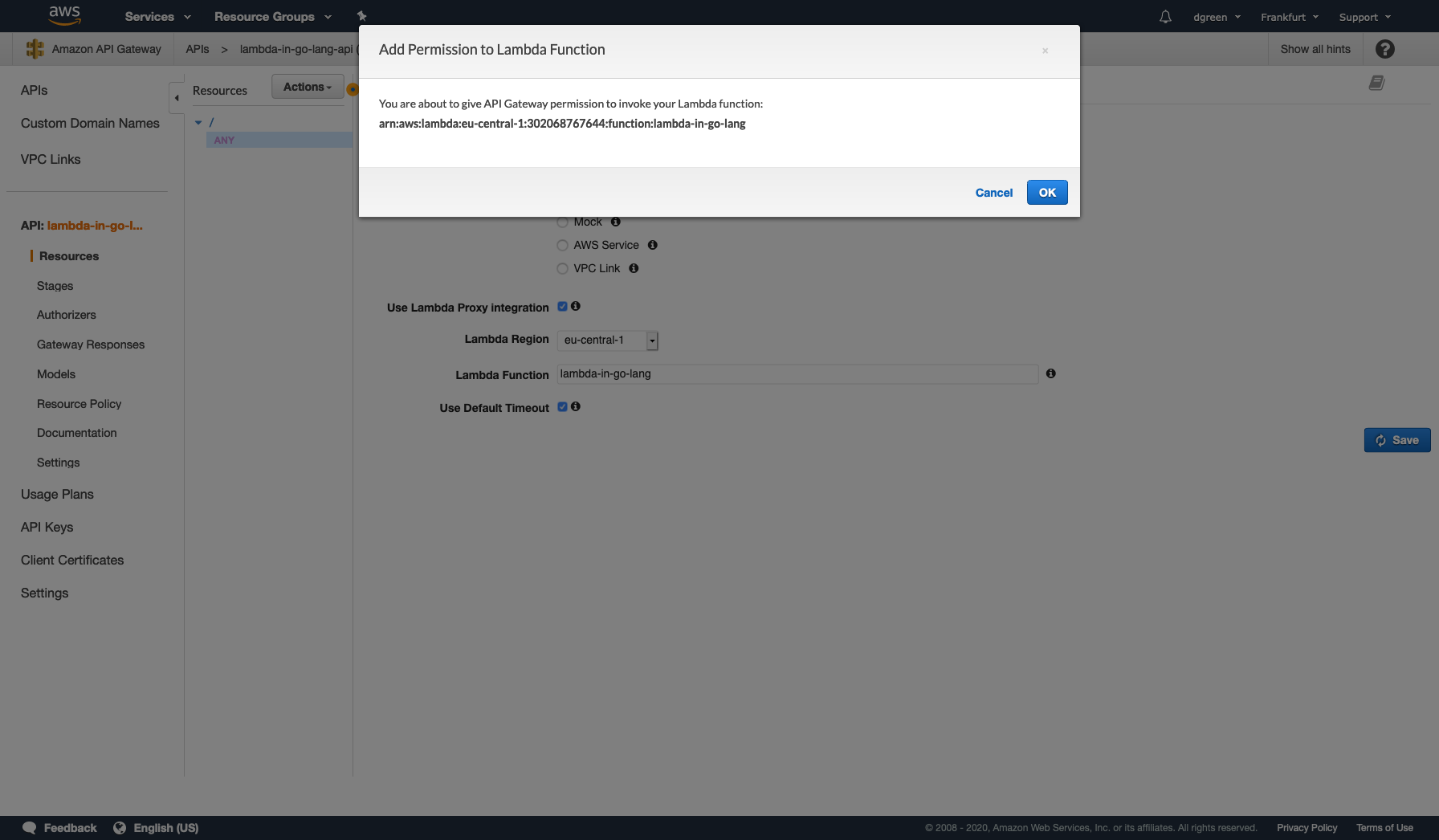This screenshot has height=840, width=1439.
Task: Open the dgreen account dropdown
Action: 1217,17
